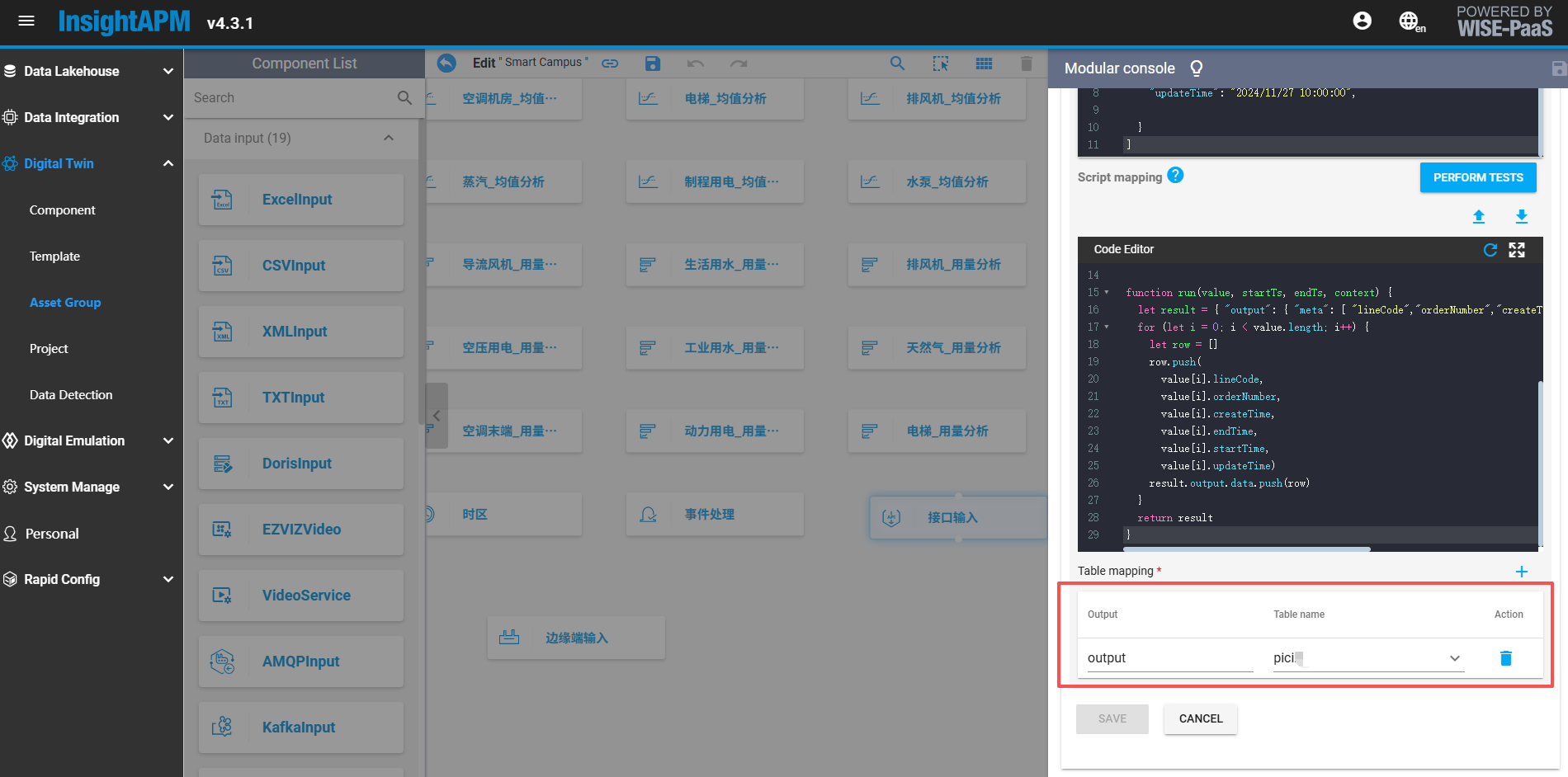Collapse the Data input group
Screen dimensions: 1568x777
(389, 138)
